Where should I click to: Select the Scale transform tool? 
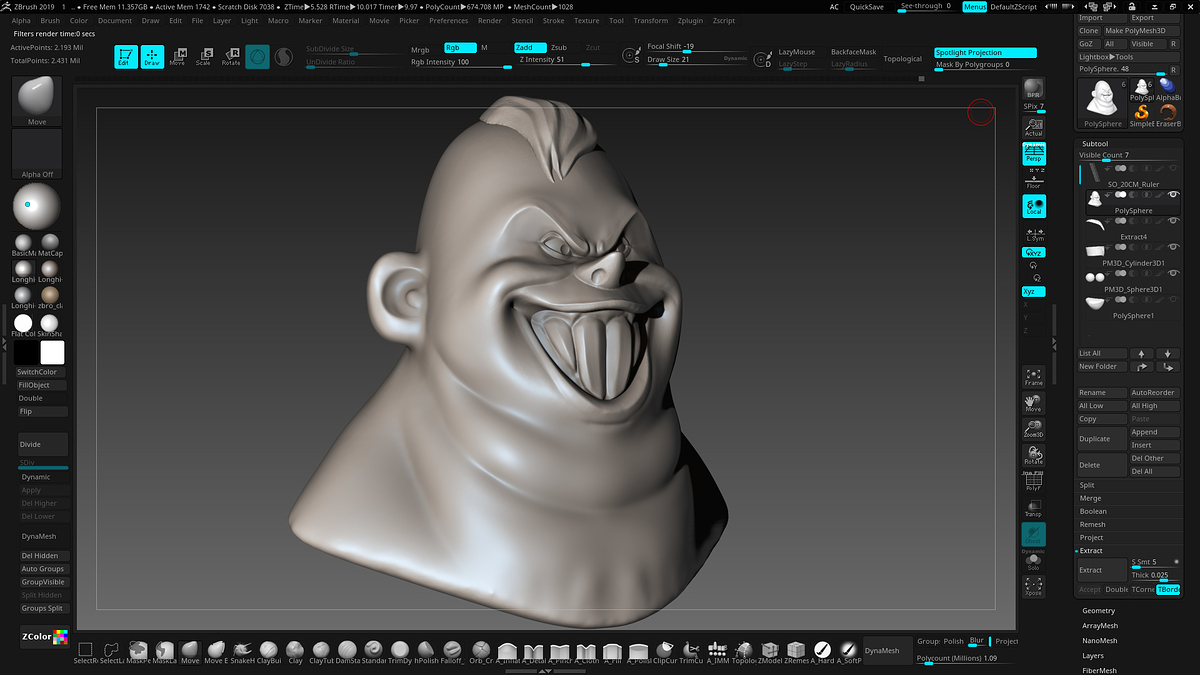[x=205, y=57]
